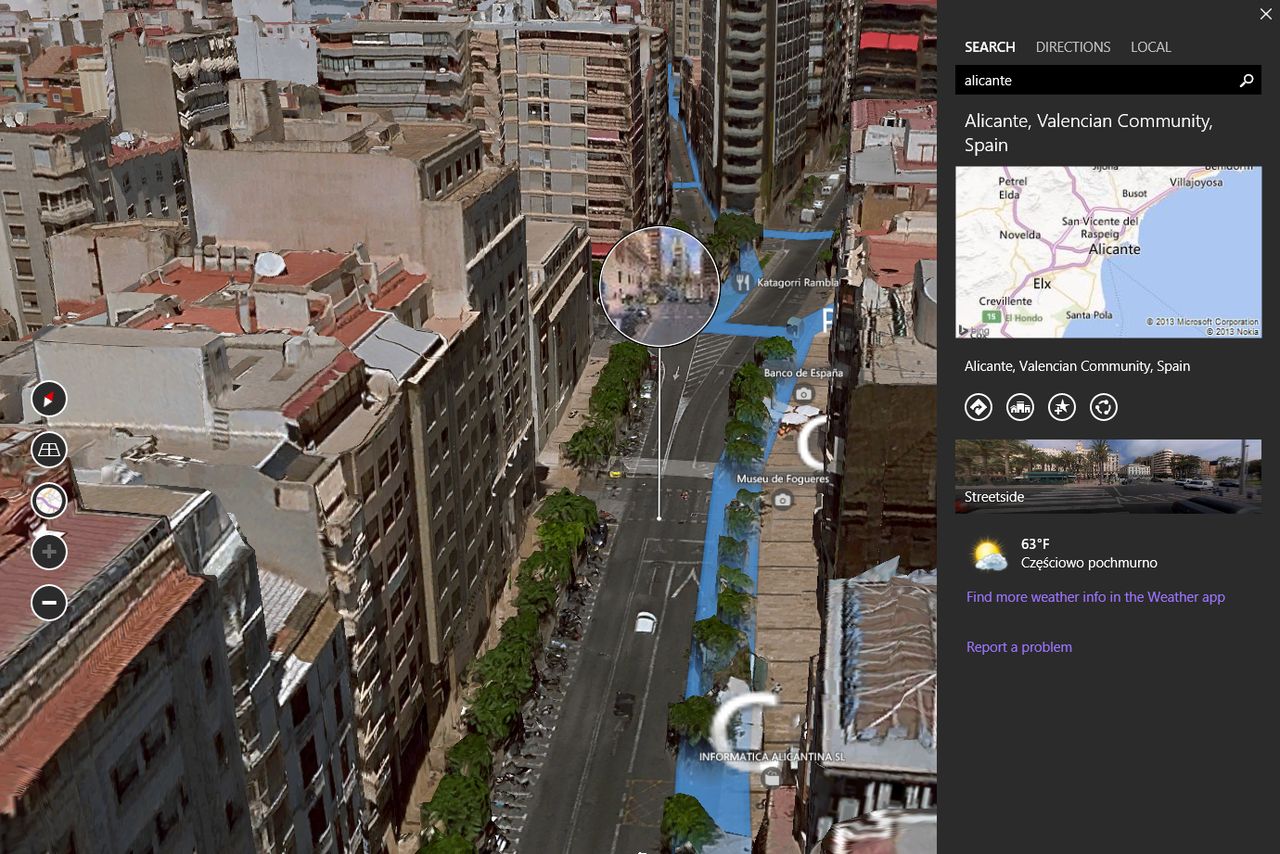Click the Museu de Fogueres label

tap(783, 479)
